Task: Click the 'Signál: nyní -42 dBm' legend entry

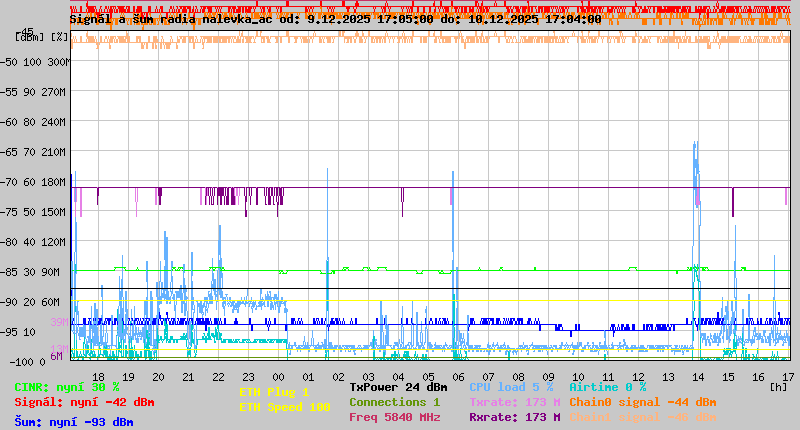Action: [84, 402]
